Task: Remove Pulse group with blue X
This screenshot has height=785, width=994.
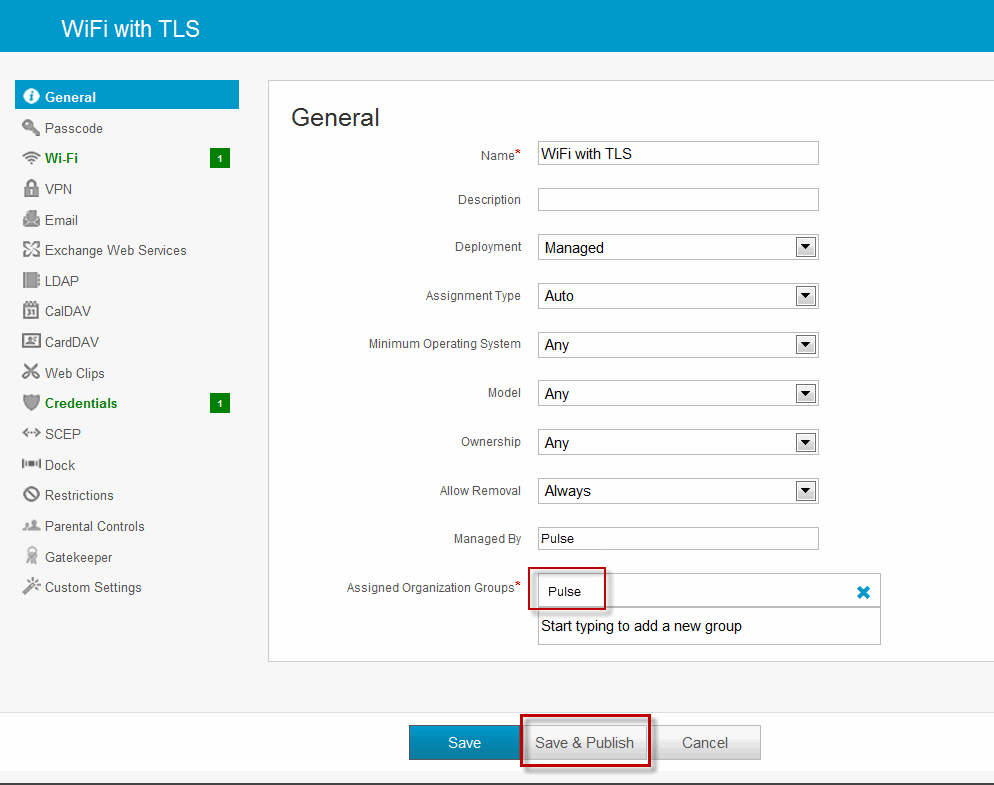Action: point(863,592)
